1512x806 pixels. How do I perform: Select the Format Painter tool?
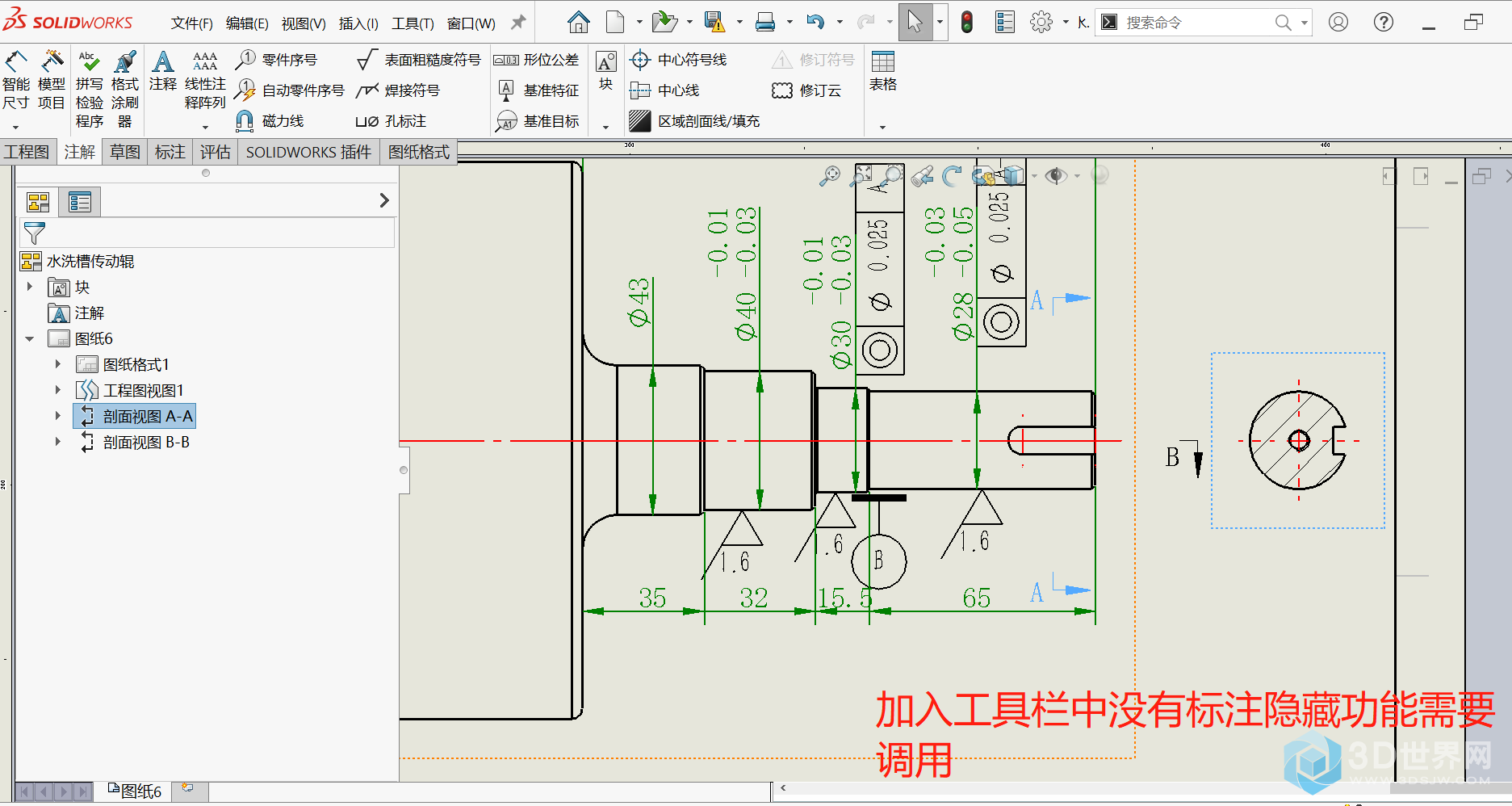tap(125, 89)
